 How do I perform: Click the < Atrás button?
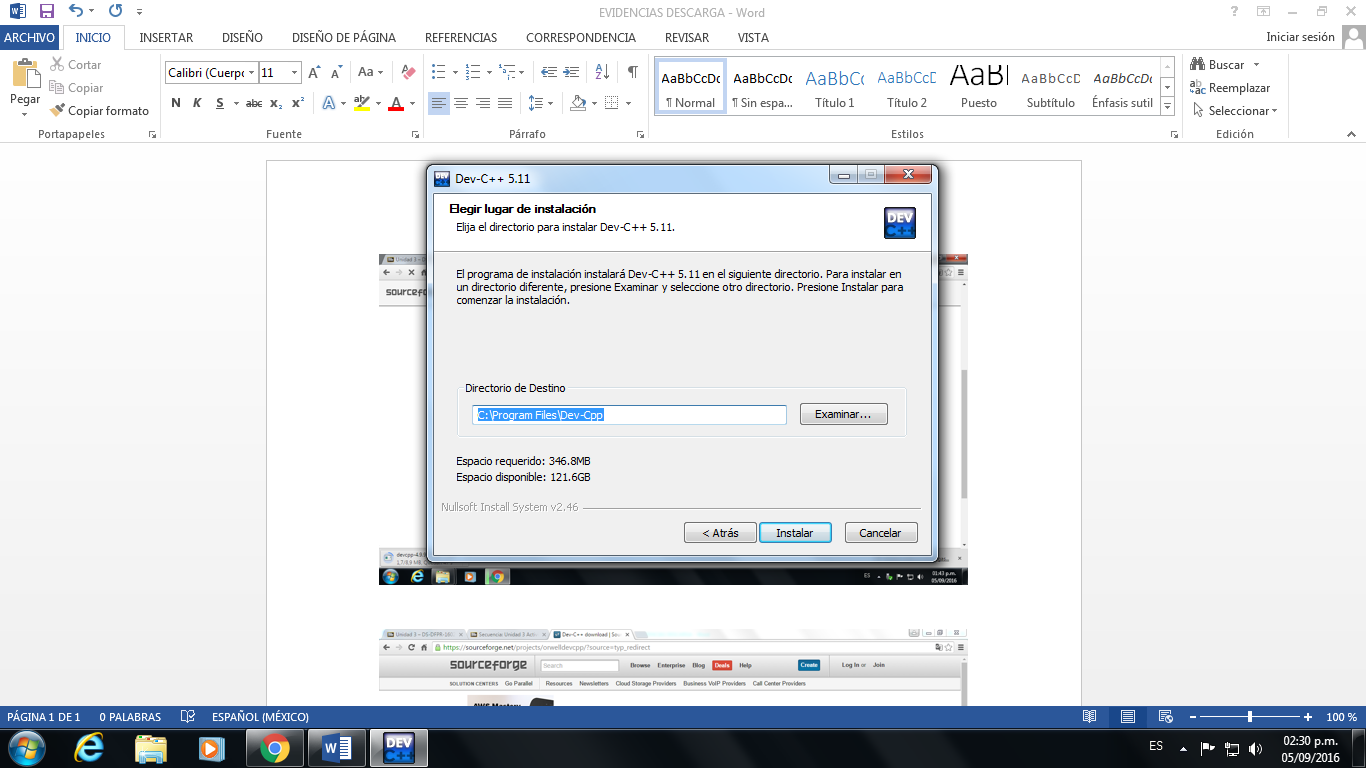click(x=720, y=533)
